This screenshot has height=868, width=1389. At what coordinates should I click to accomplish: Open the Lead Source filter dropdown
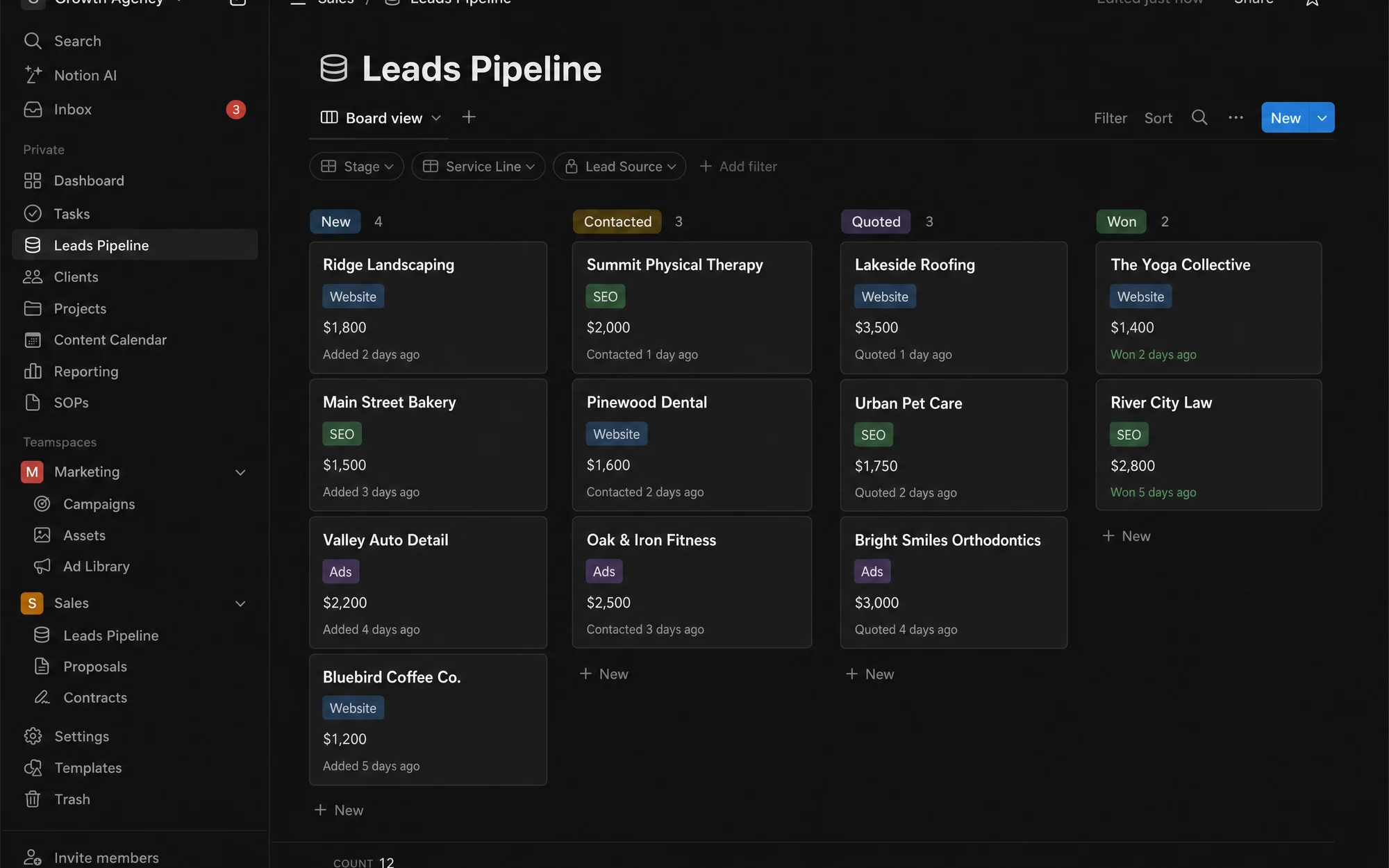point(619,167)
